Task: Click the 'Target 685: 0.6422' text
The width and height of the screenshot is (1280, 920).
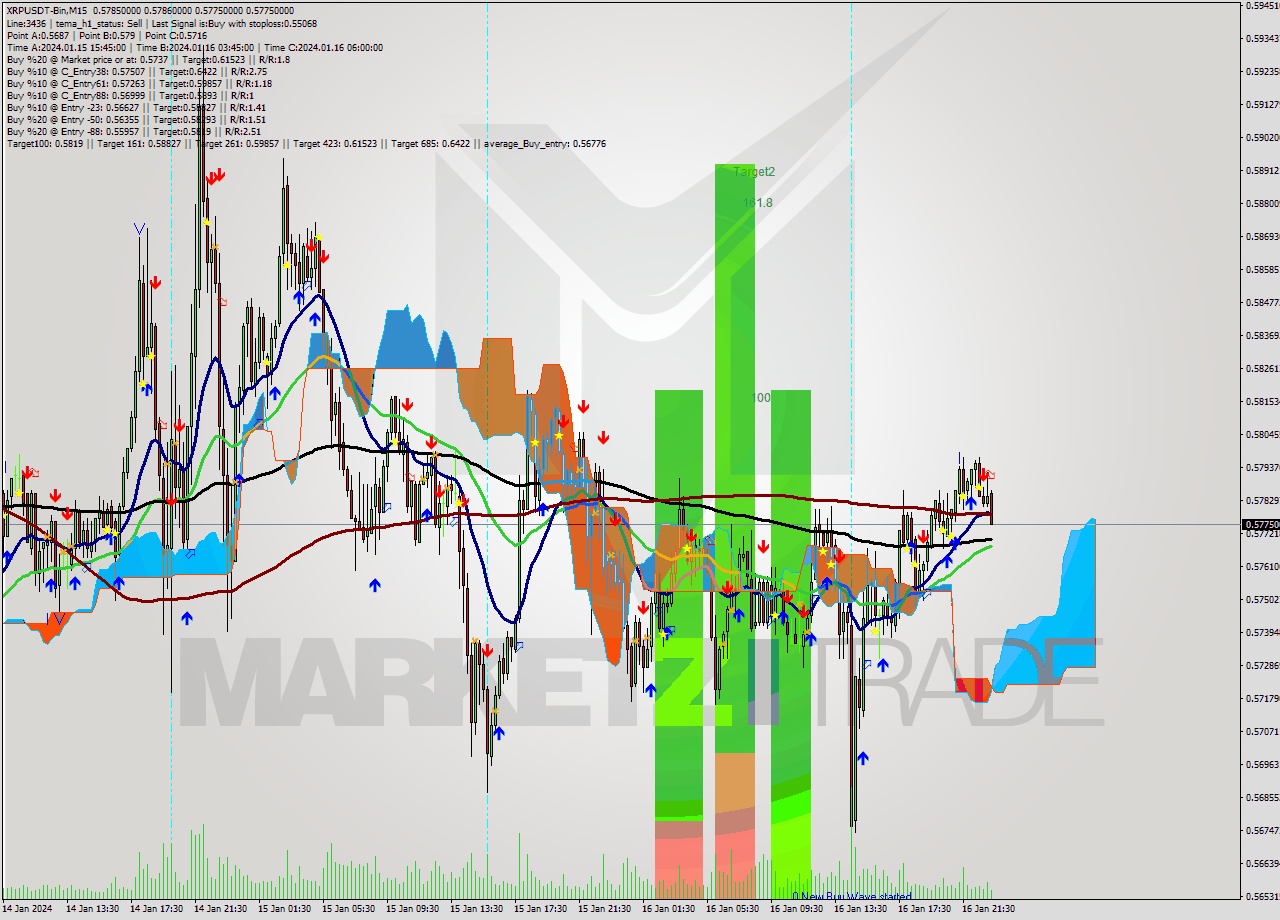Action: [x=430, y=143]
